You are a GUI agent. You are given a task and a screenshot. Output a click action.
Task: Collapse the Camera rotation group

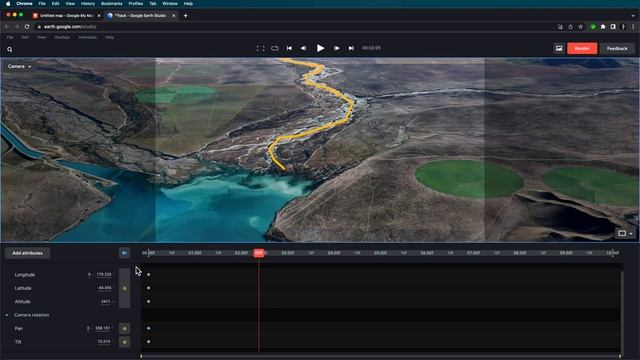[7, 315]
